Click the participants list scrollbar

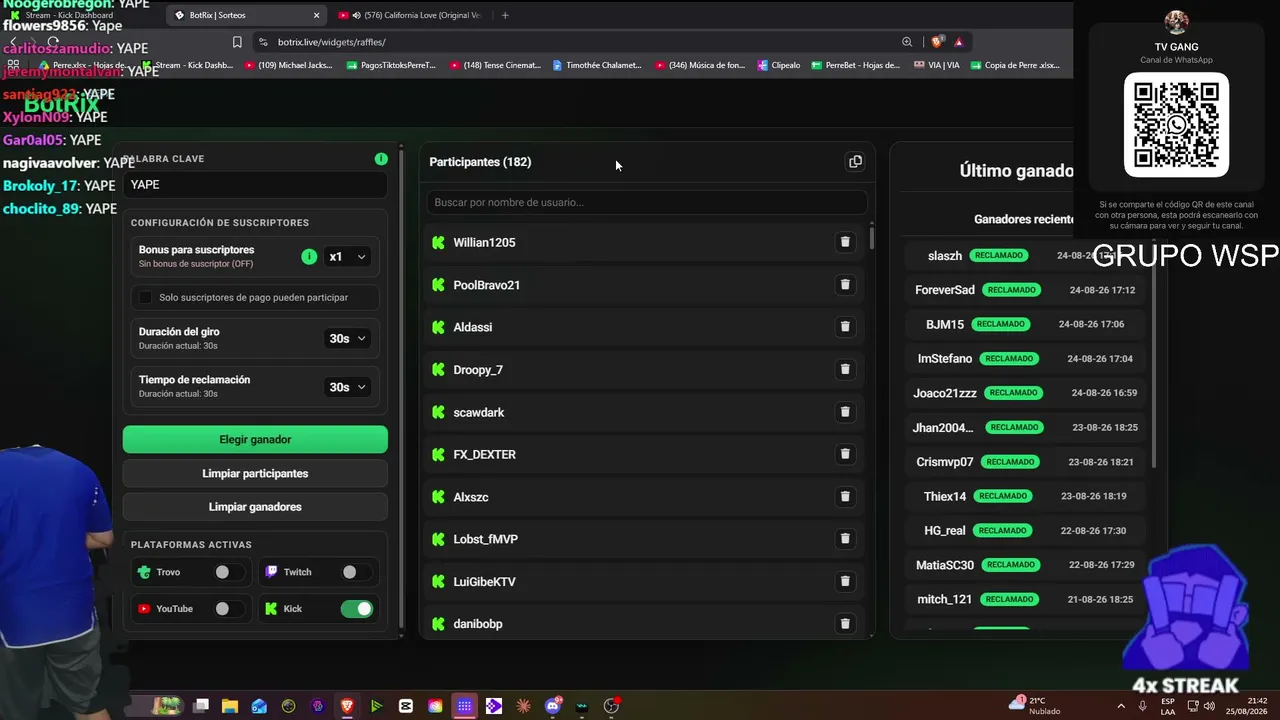872,237
